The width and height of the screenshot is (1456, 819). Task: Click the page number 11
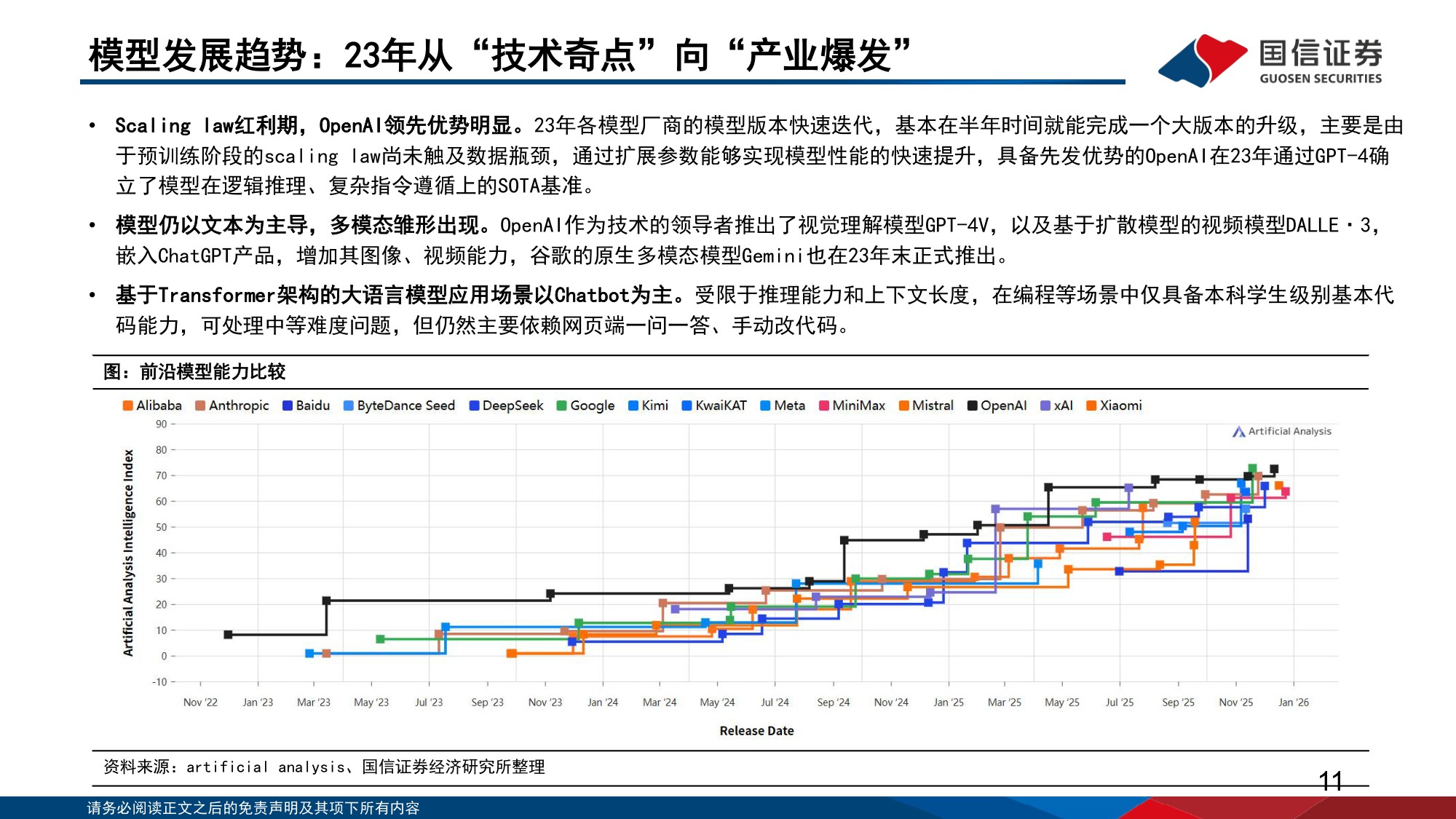pos(1331,782)
